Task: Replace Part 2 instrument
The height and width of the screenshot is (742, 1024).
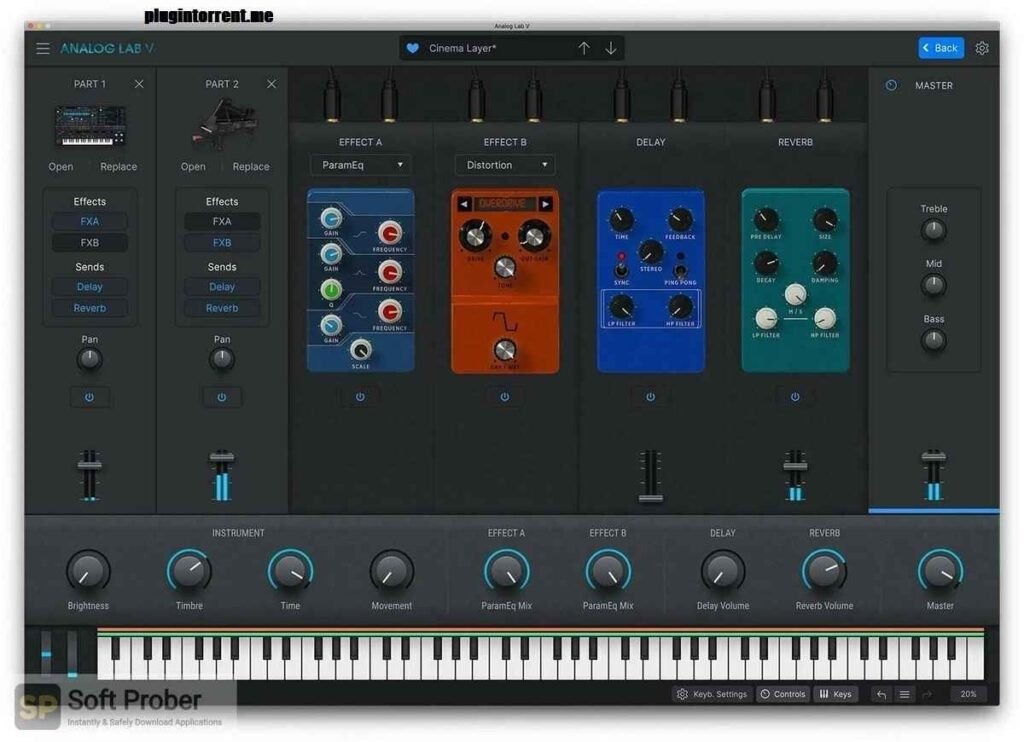Action: tap(251, 167)
